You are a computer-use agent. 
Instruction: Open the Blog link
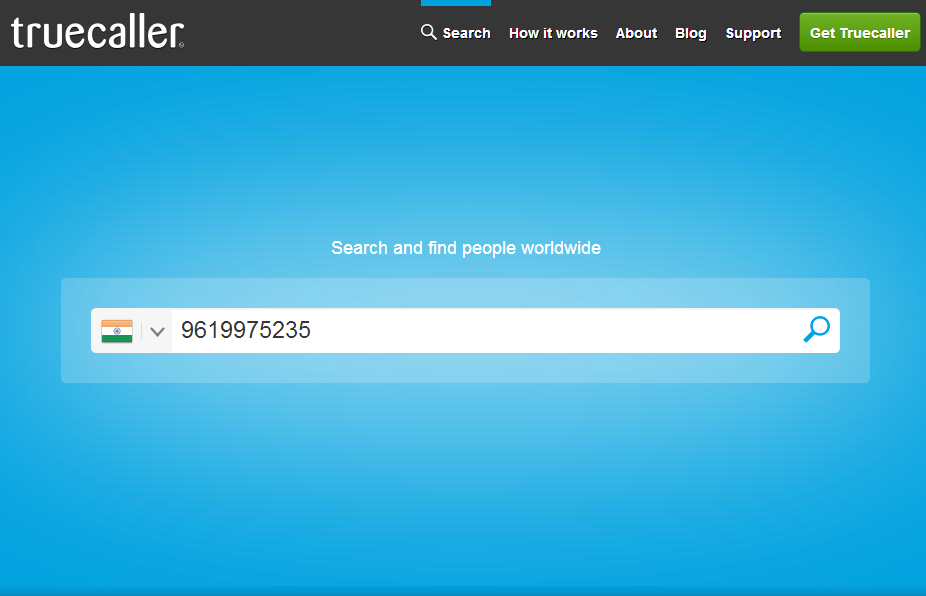pyautogui.click(x=691, y=34)
